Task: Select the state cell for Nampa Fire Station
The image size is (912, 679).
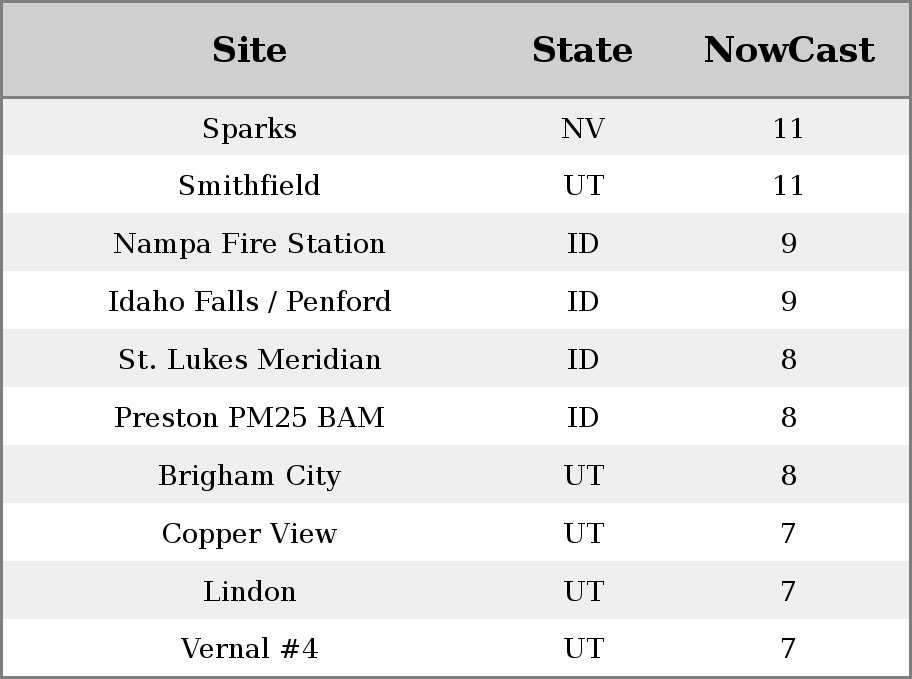Action: [x=582, y=244]
